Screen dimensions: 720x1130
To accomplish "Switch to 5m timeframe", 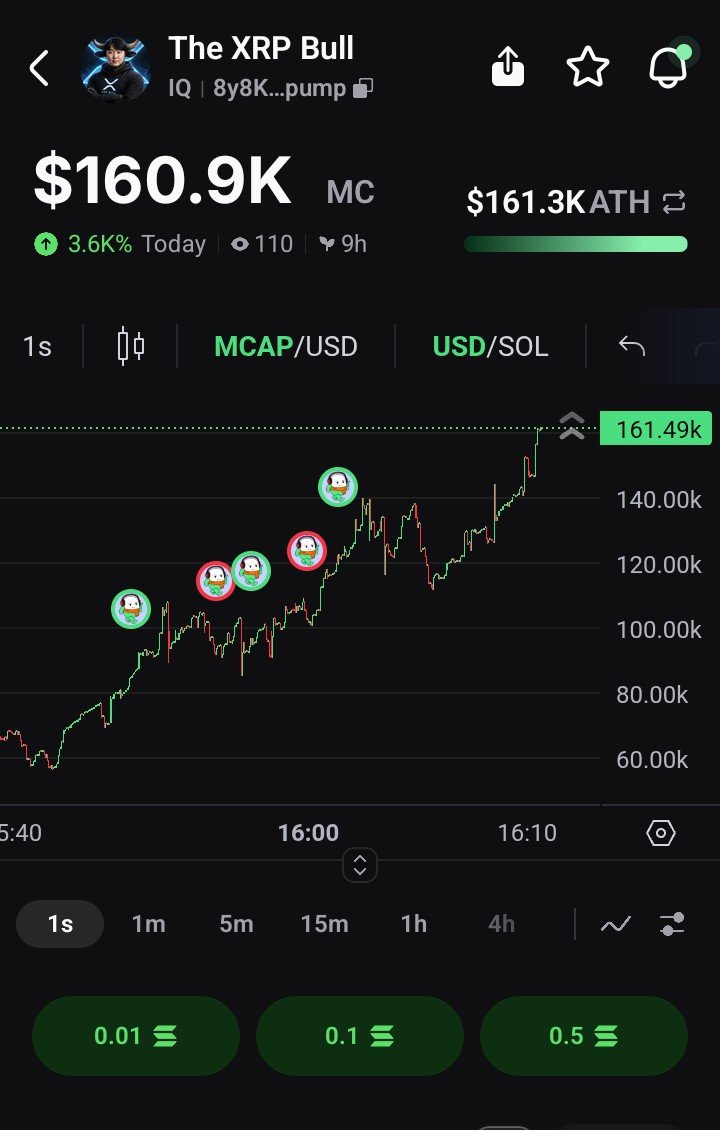I will tap(236, 924).
